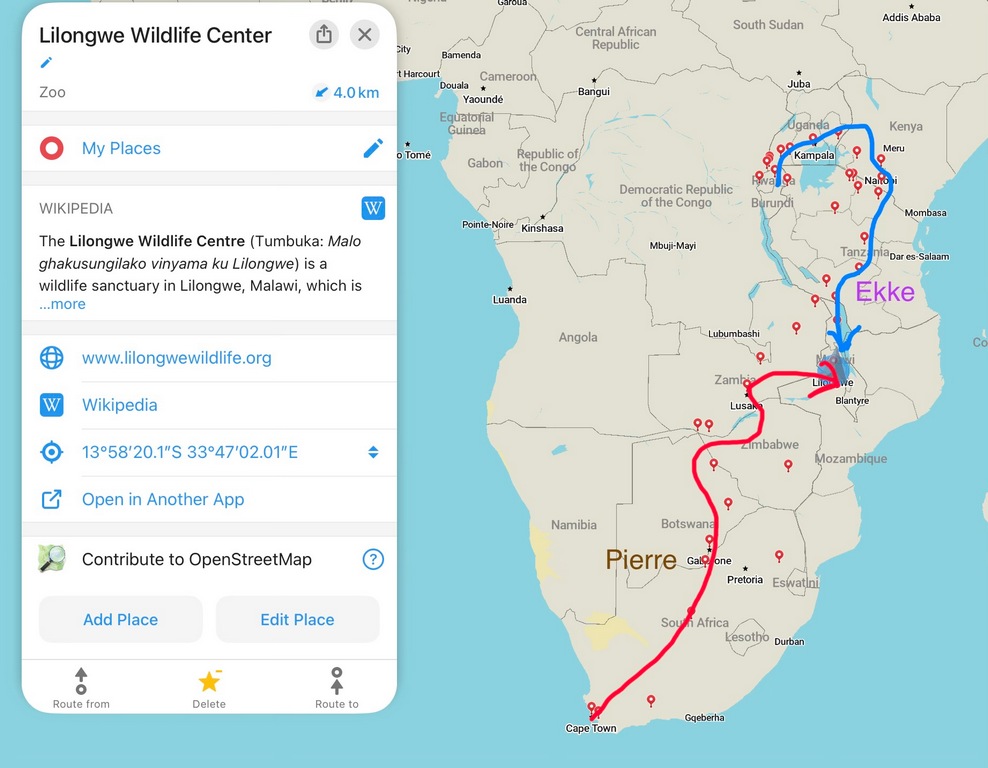The width and height of the screenshot is (988, 768).
Task: Tap the coordinates target icon
Action: [x=51, y=452]
